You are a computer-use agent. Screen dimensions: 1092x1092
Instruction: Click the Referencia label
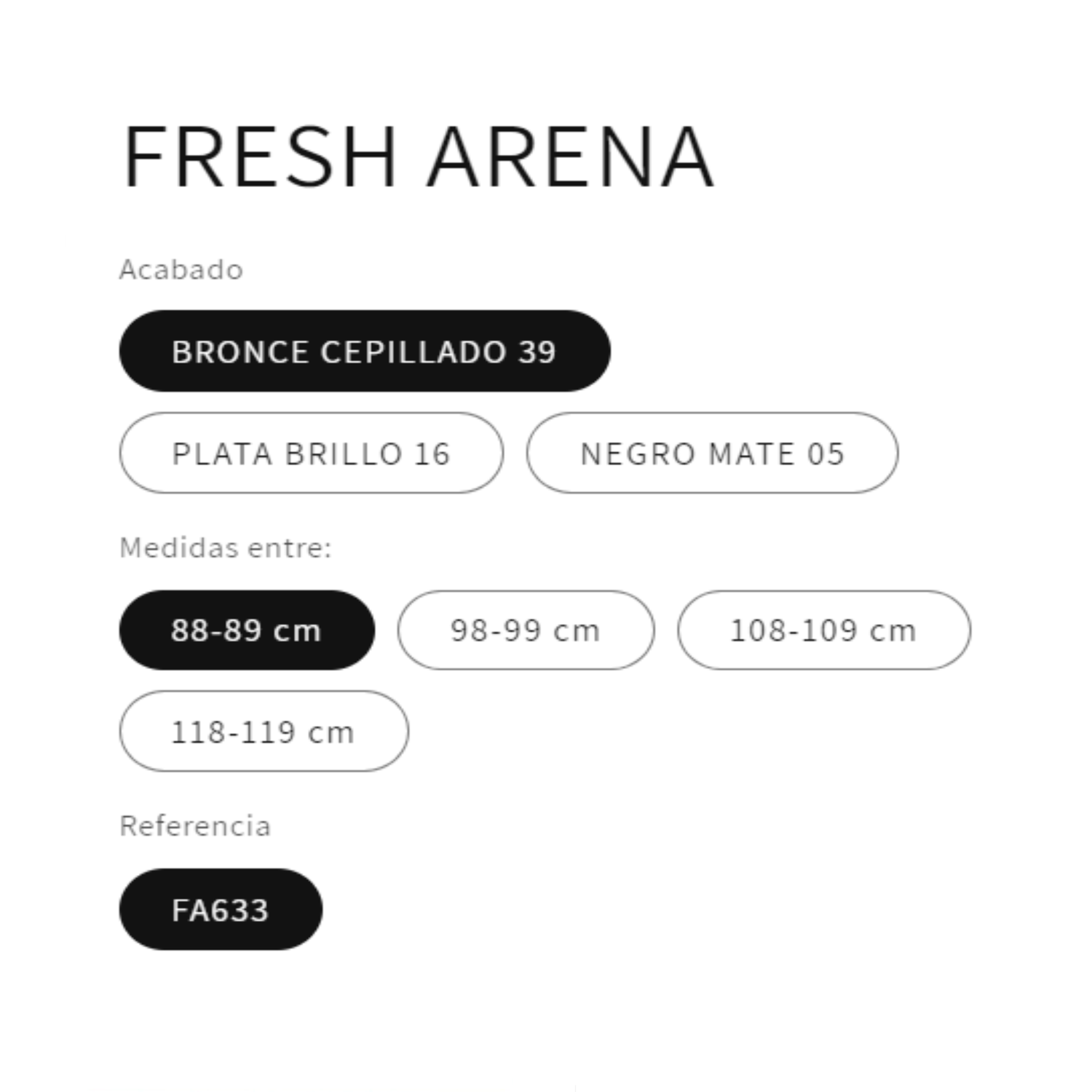click(195, 826)
